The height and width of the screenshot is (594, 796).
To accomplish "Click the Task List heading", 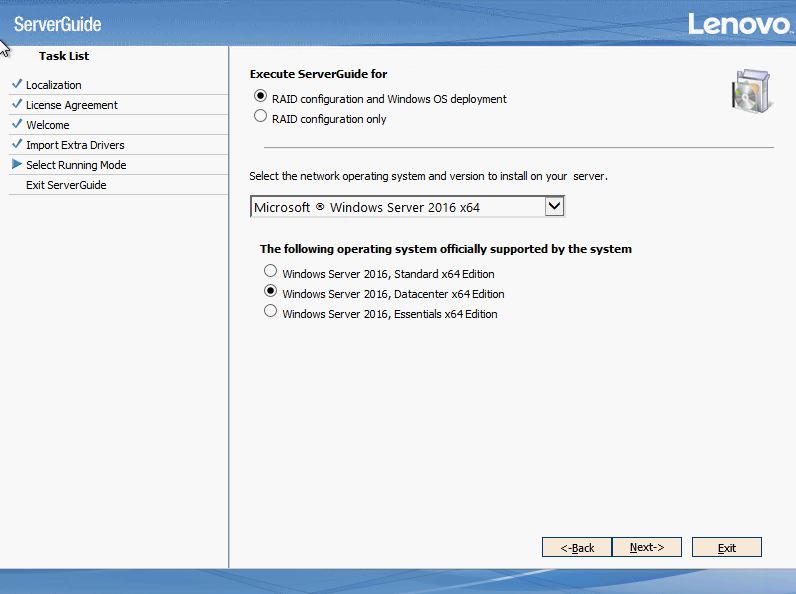I will point(64,56).
